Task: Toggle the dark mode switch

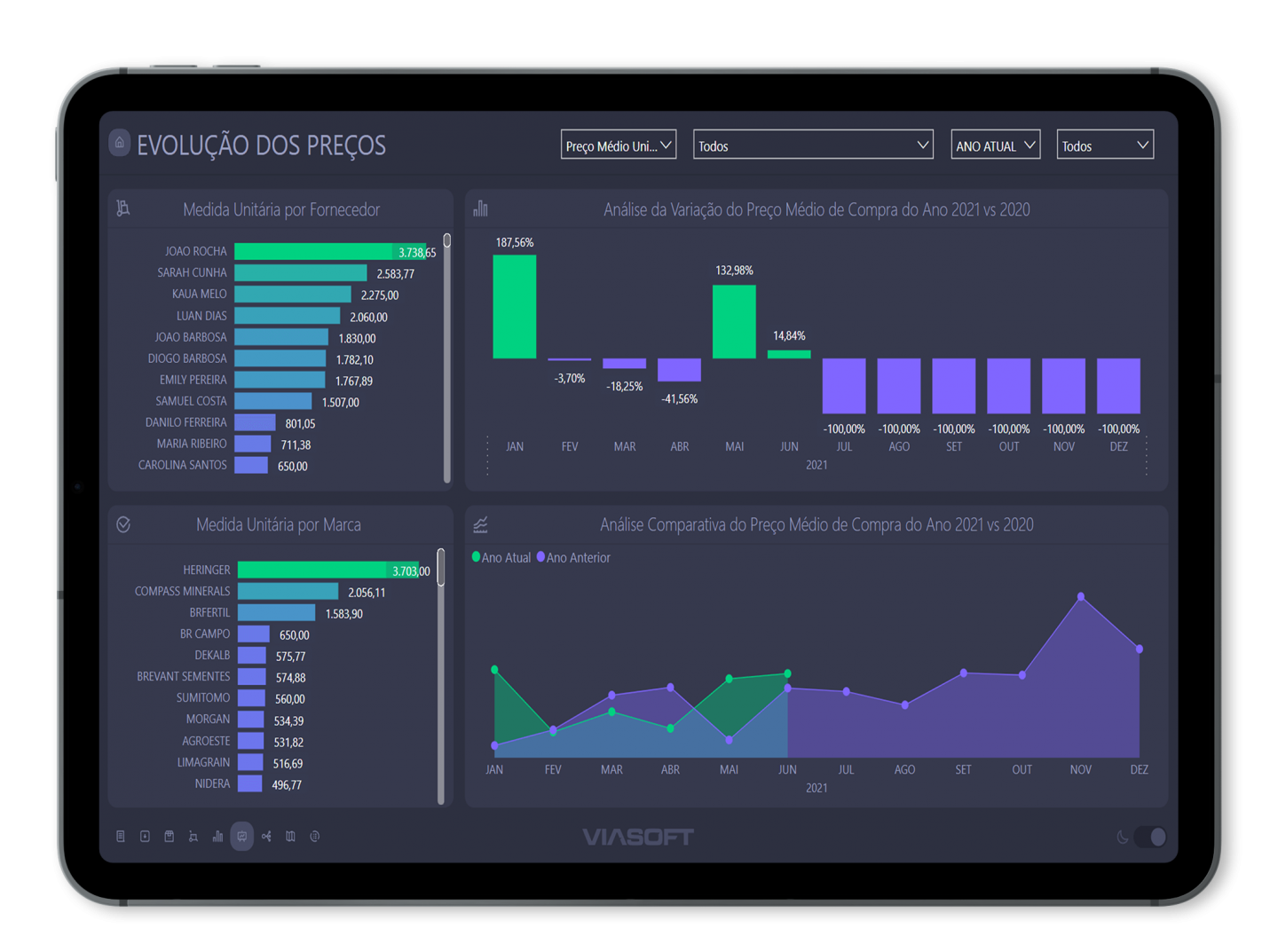Action: point(1150,837)
